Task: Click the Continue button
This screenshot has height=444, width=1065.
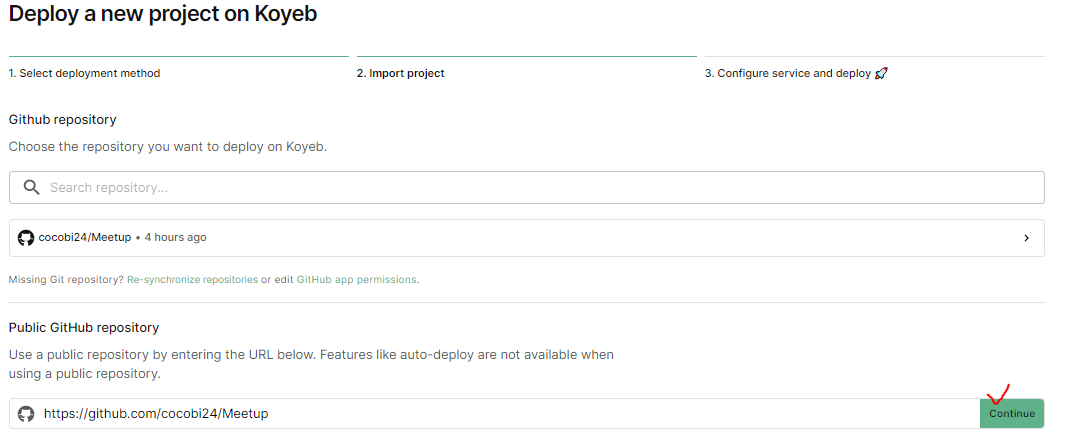Action: coord(1011,413)
